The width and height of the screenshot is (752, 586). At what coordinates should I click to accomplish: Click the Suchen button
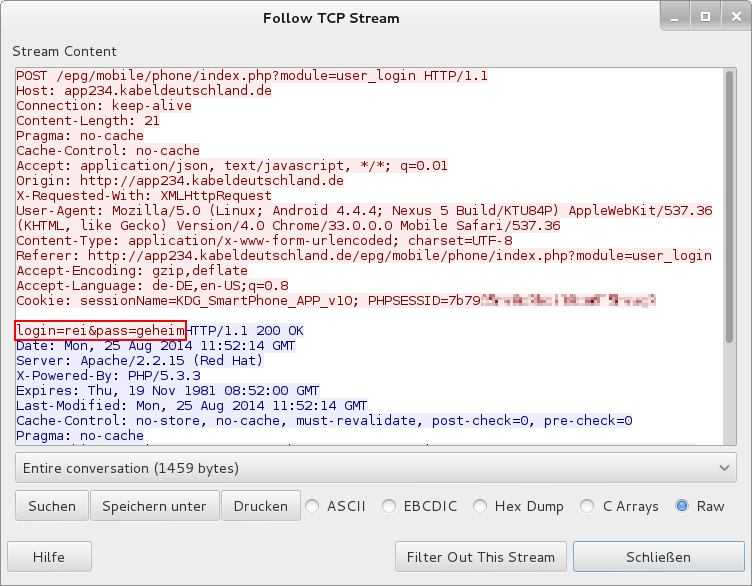click(x=52, y=506)
